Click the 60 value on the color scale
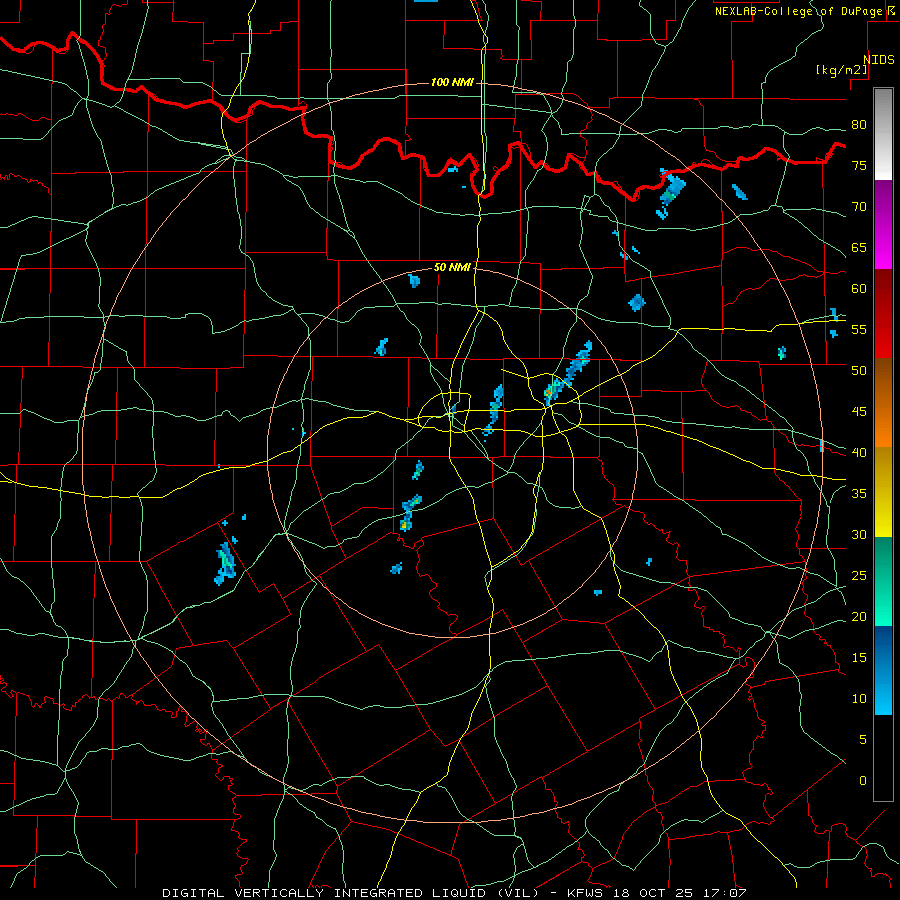Image resolution: width=900 pixels, height=900 pixels. [859, 288]
